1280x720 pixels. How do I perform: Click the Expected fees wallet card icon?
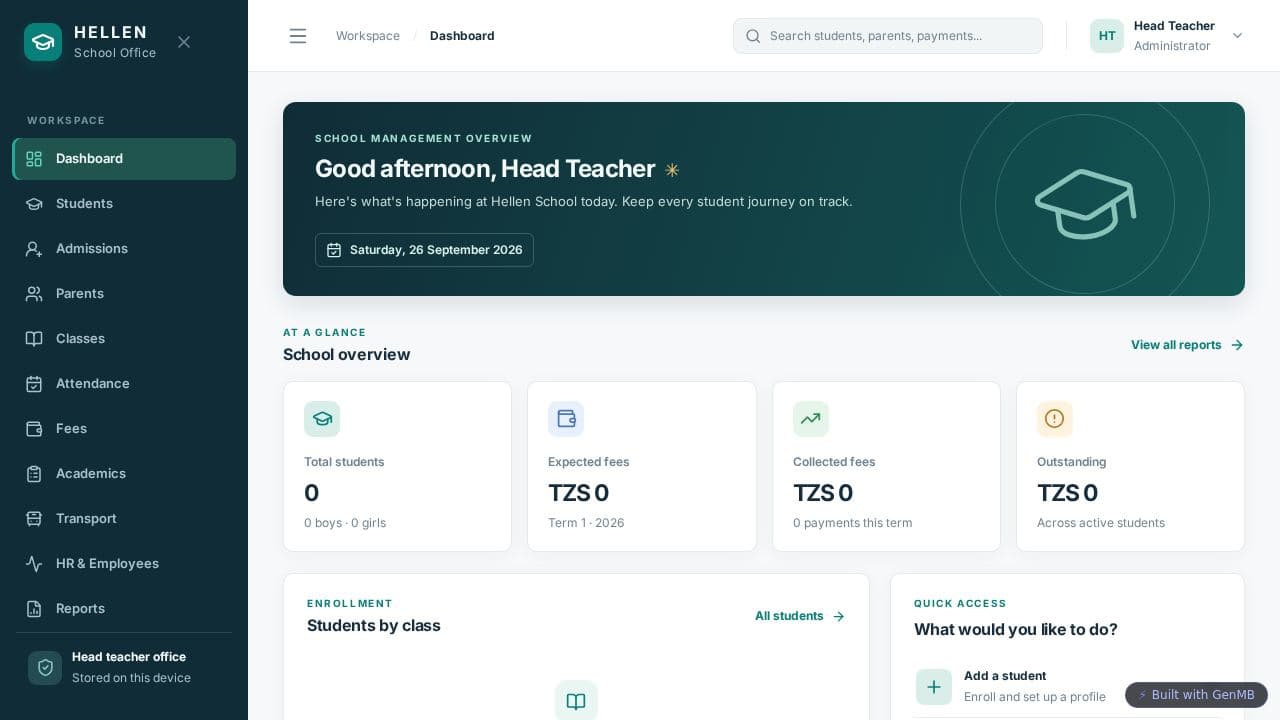[566, 419]
